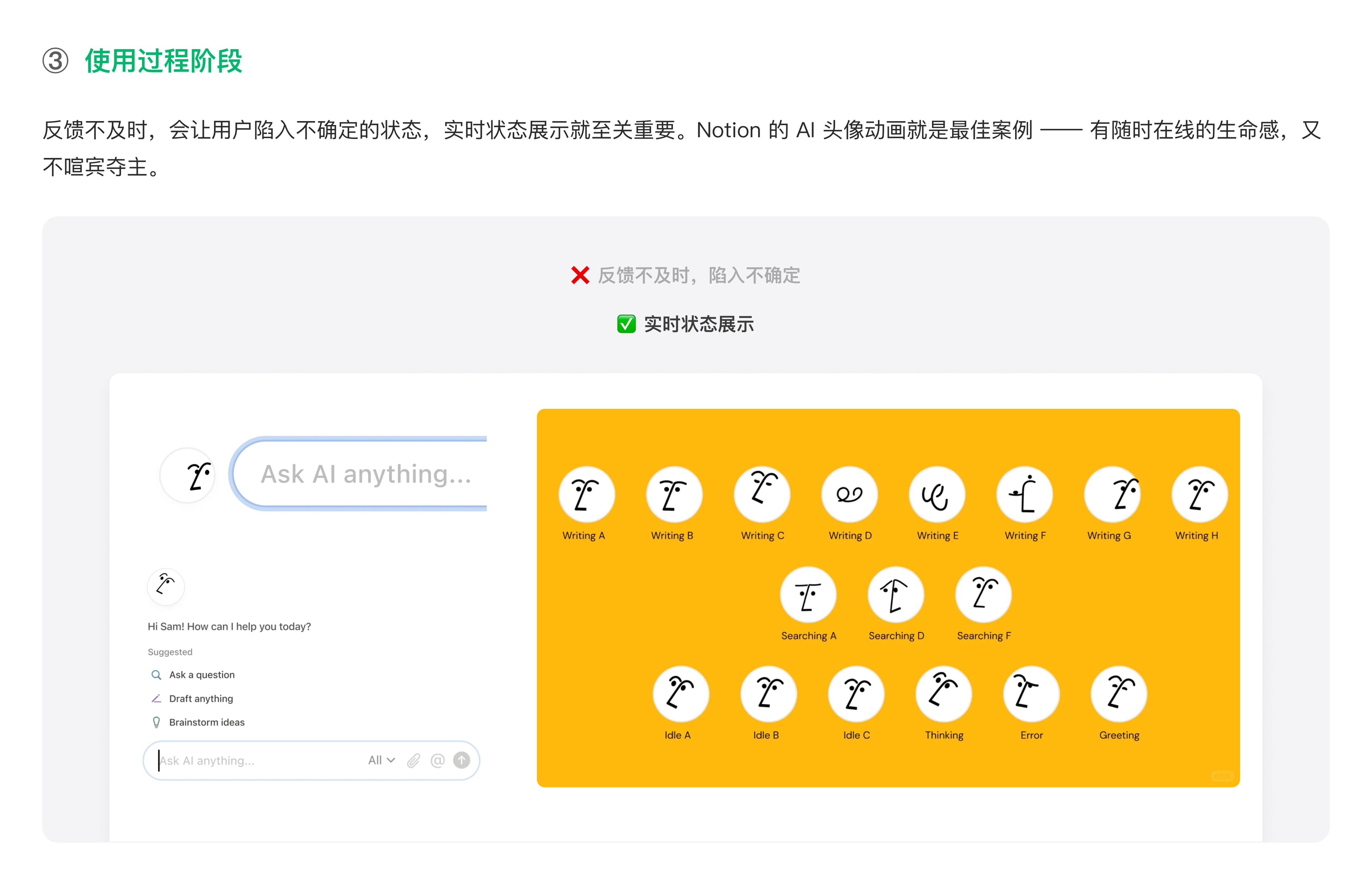Select the Writing C avatar icon

tap(762, 494)
